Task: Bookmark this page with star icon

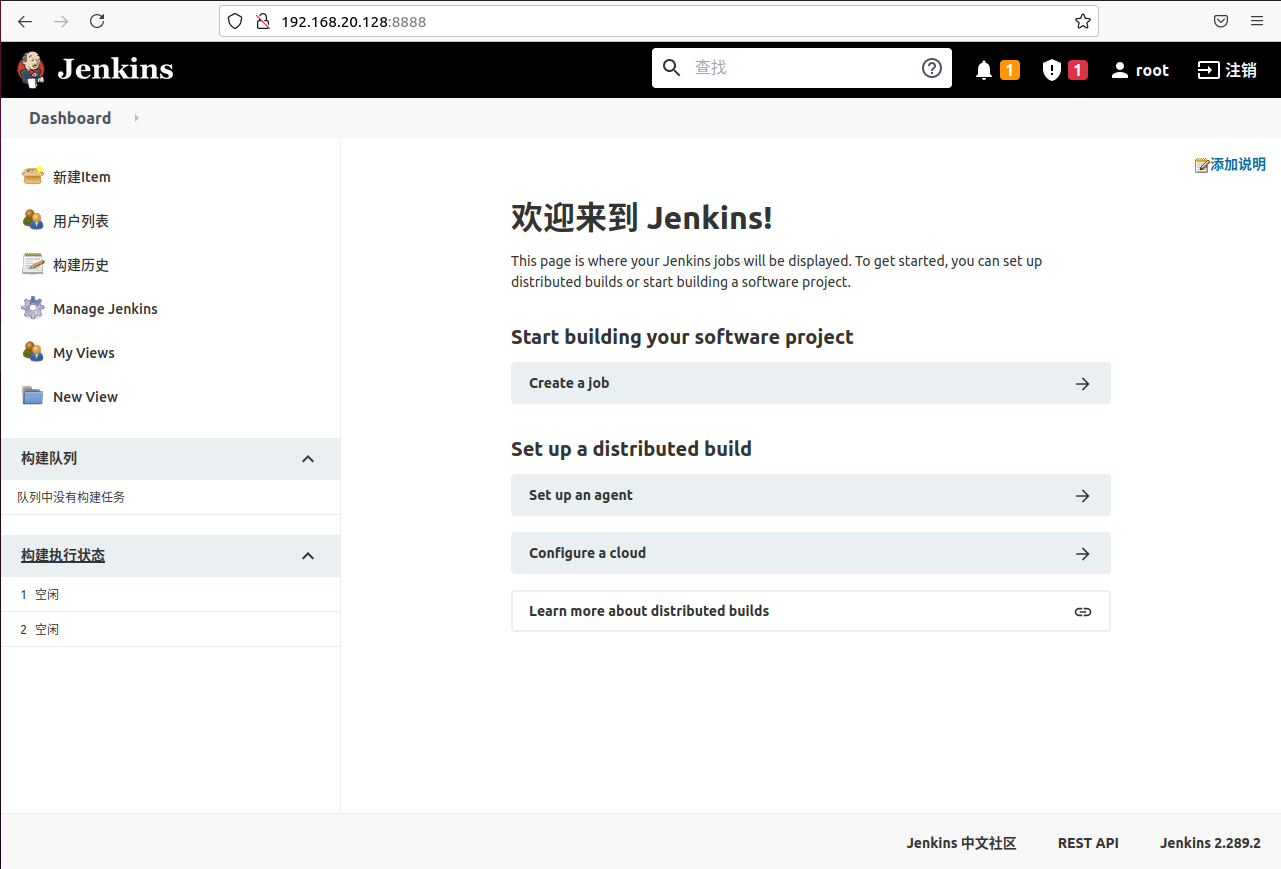Action: point(1082,21)
